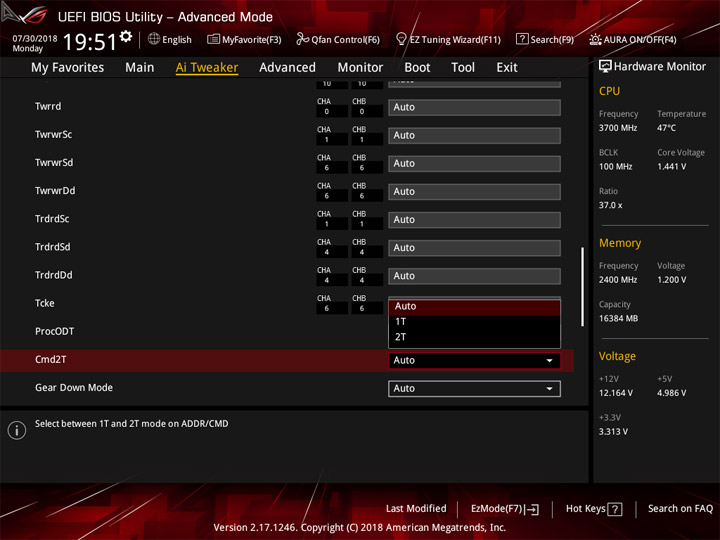Choose 2T in Cmd2T dropdown list
This screenshot has height=540, width=720.
pyautogui.click(x=474, y=337)
